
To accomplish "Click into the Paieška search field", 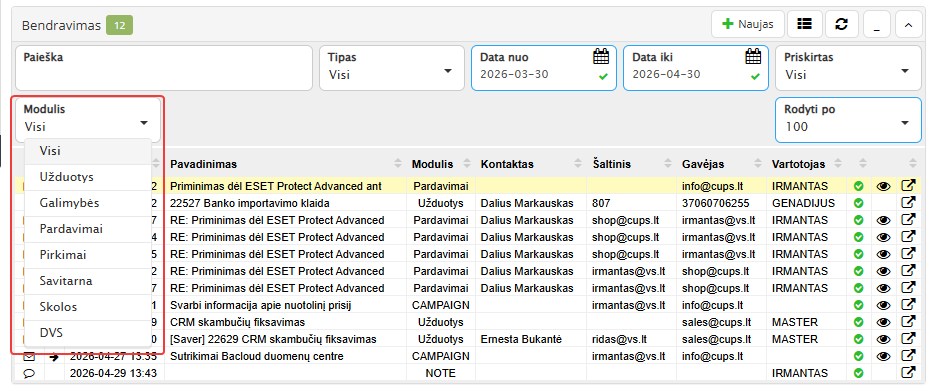I will pyautogui.click(x=163, y=68).
